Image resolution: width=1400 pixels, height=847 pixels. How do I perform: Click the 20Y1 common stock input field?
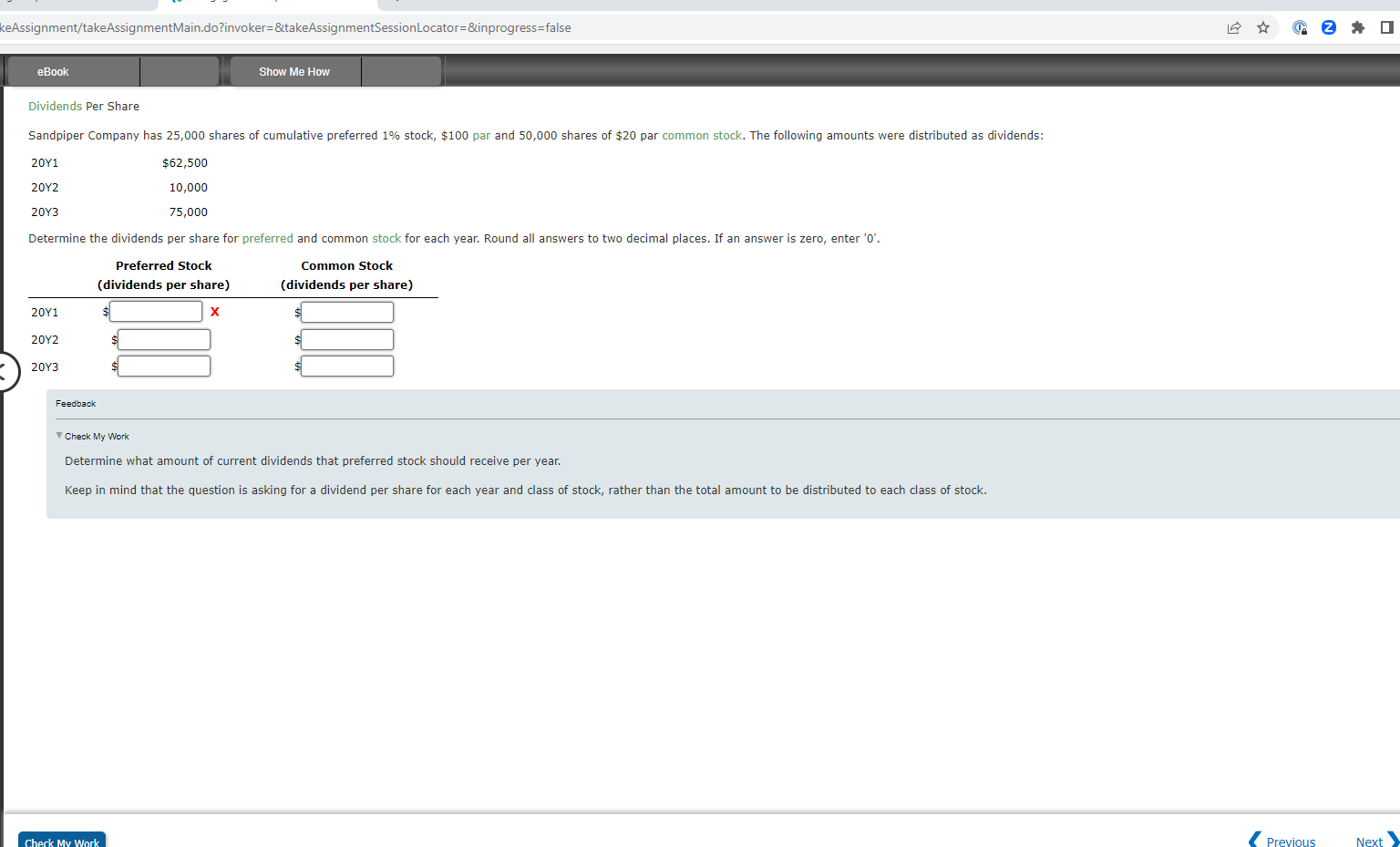347,312
